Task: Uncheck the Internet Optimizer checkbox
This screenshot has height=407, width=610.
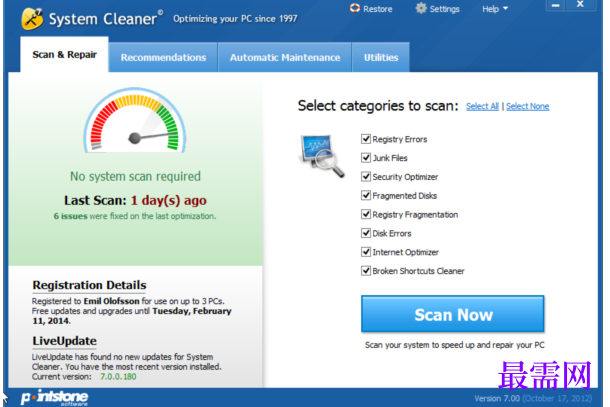Action: point(366,252)
